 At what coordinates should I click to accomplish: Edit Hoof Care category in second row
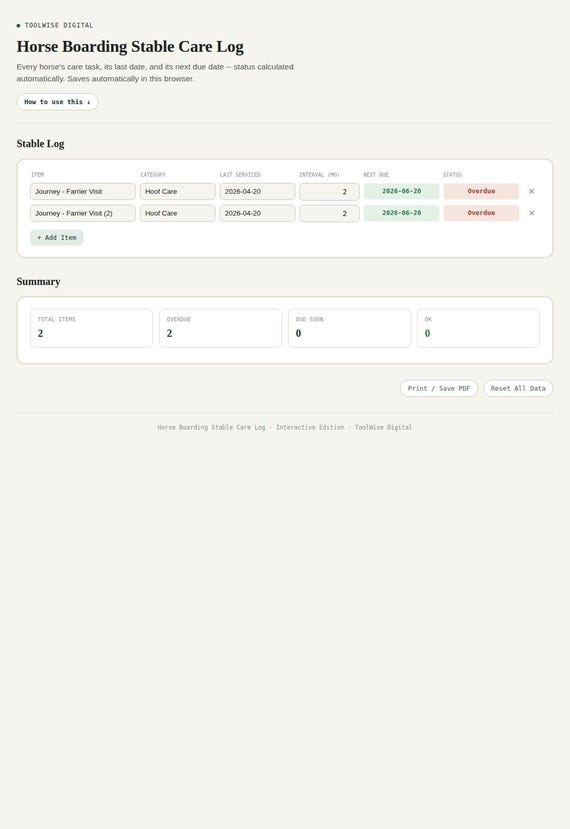tap(178, 213)
